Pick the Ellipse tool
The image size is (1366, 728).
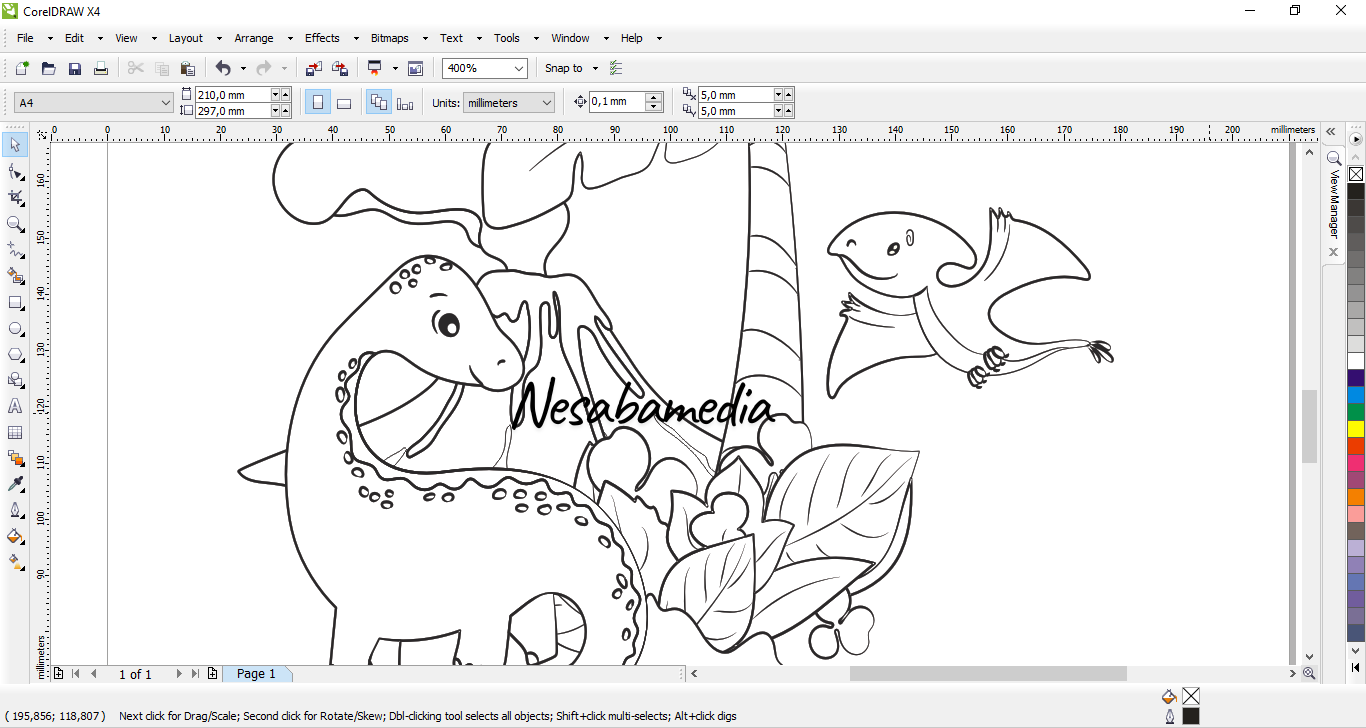point(15,328)
